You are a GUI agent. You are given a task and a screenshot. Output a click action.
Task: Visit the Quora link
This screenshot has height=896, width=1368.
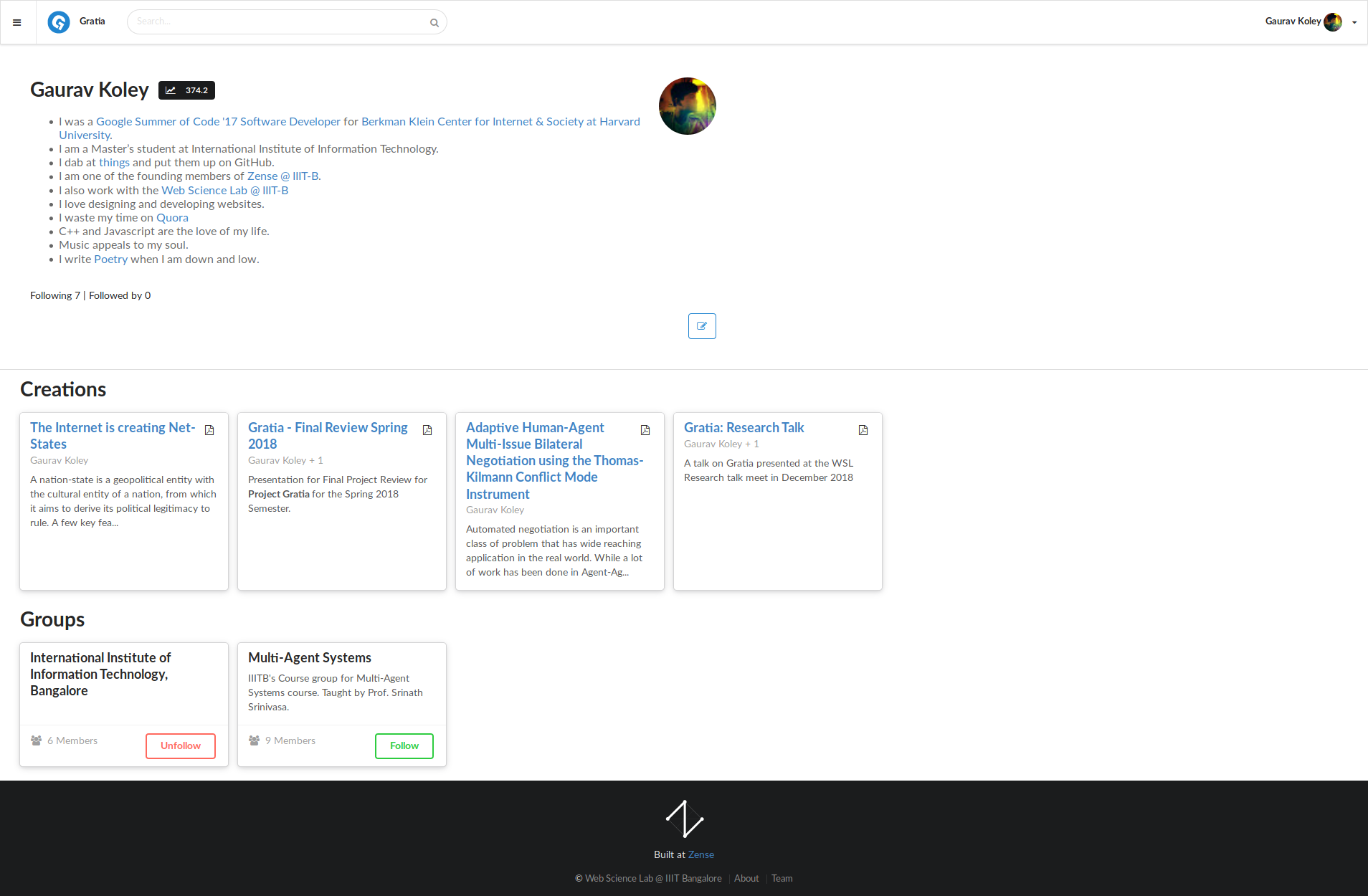(172, 218)
